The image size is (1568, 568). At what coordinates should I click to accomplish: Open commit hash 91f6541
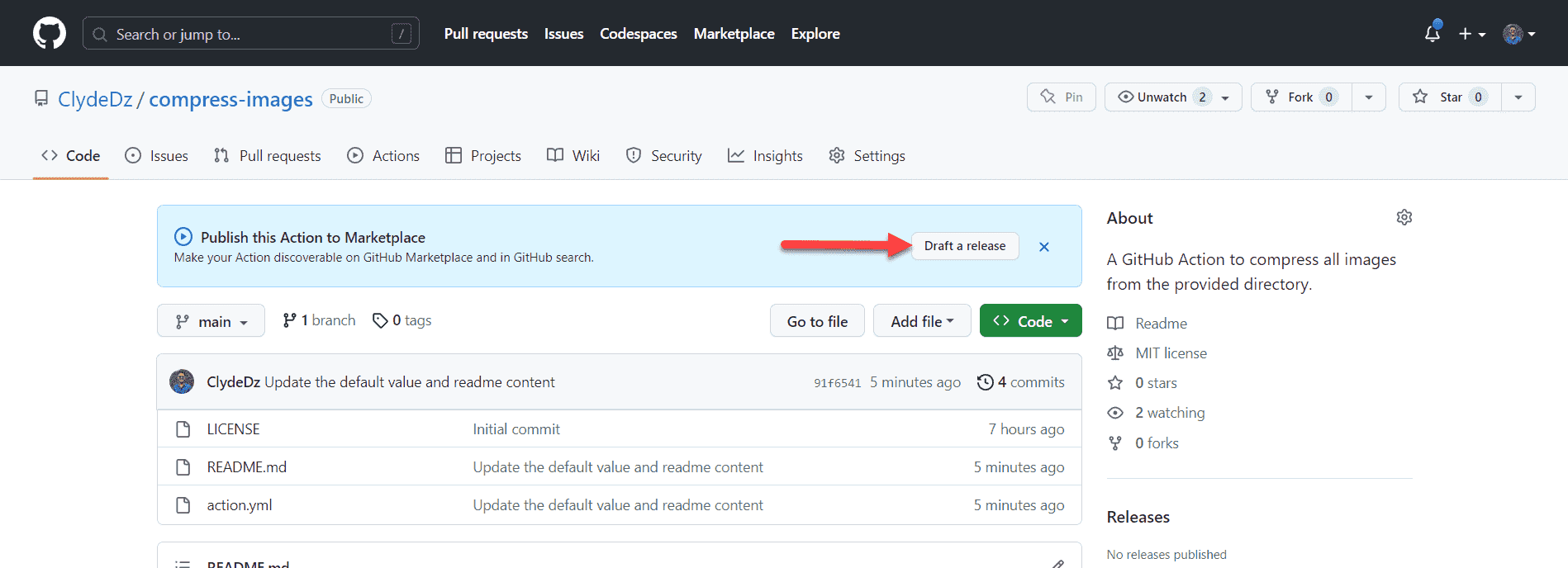838,383
